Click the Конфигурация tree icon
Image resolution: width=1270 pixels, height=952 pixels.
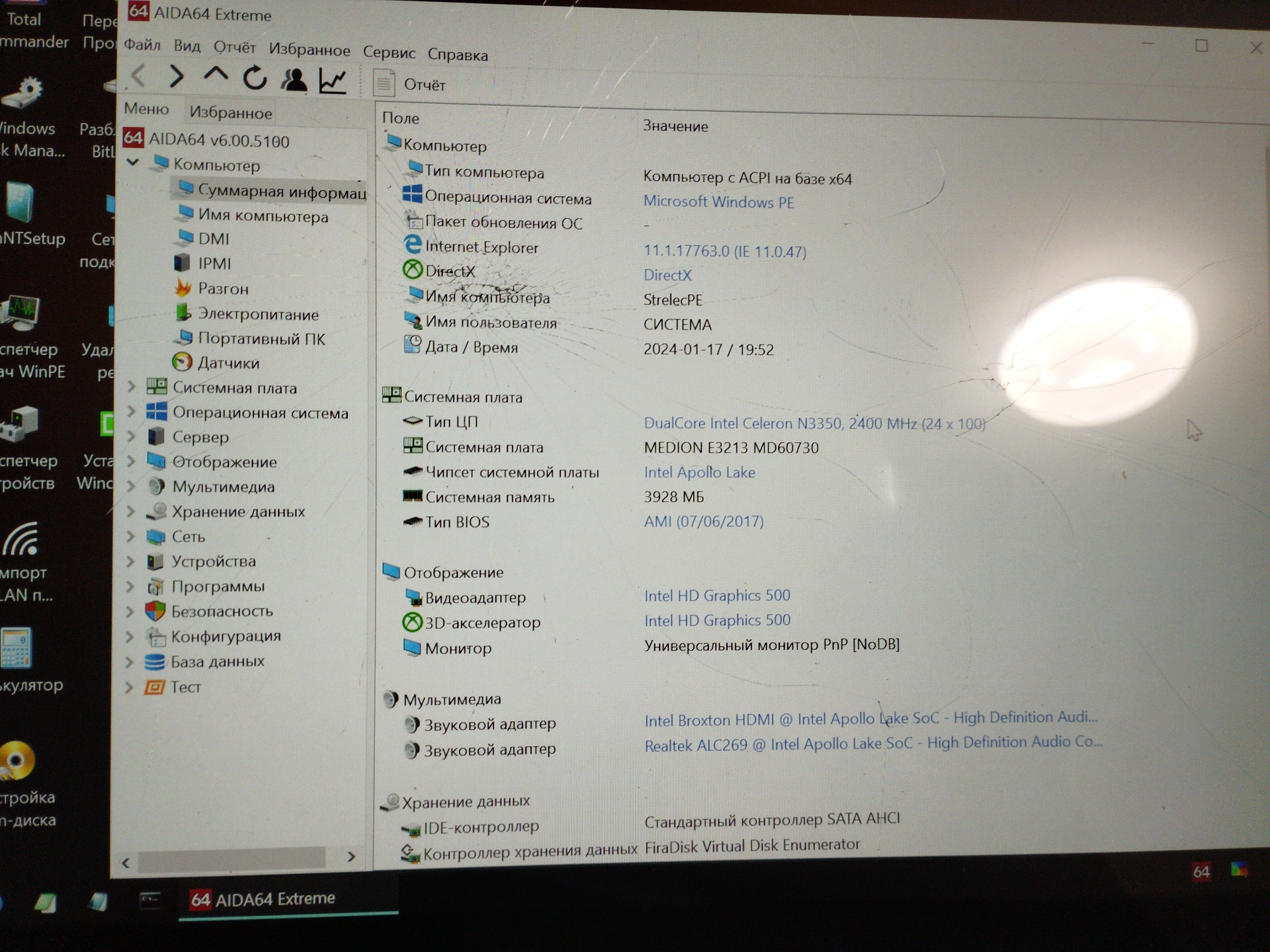tap(155, 637)
